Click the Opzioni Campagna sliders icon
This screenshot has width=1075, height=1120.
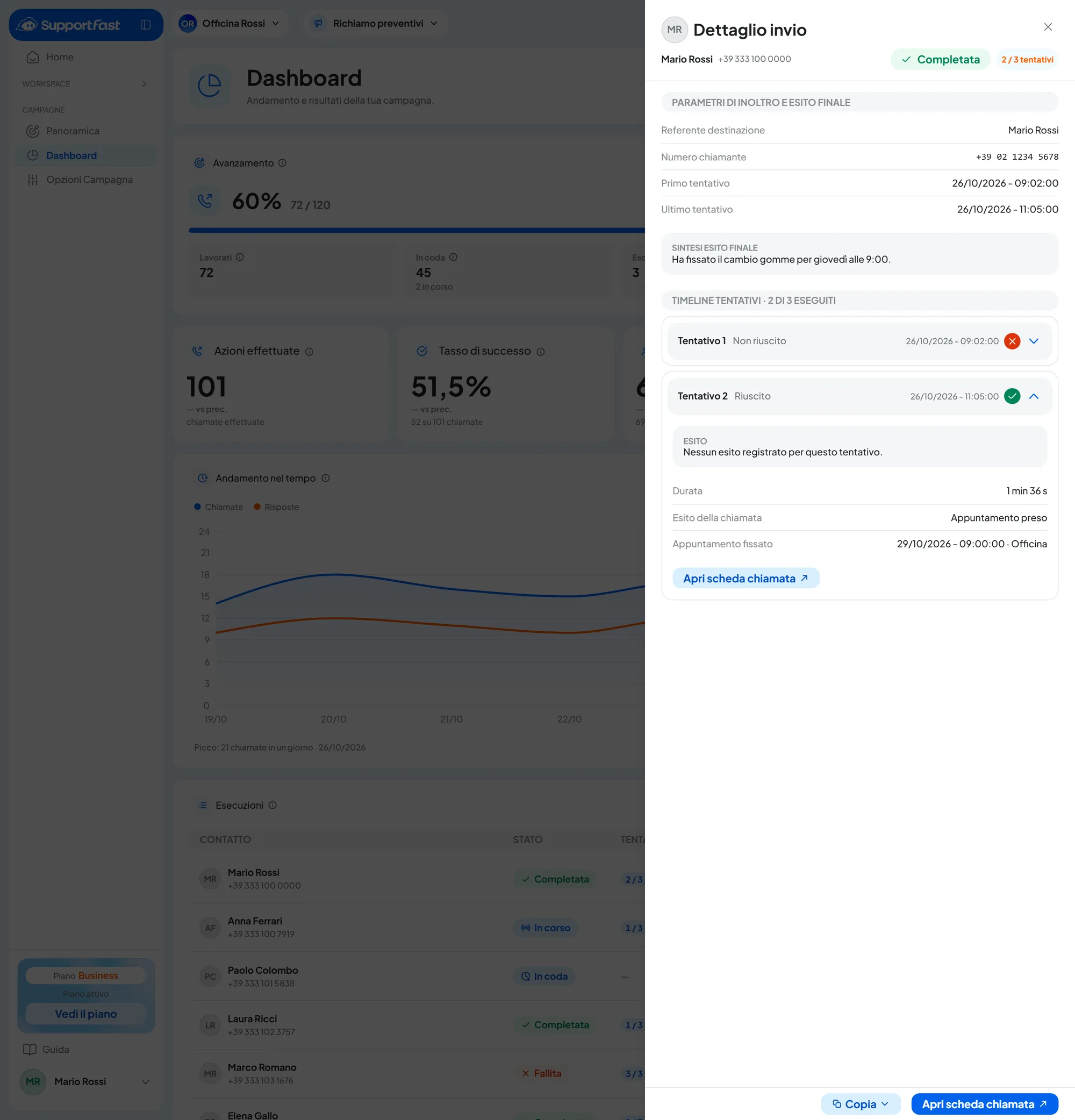[x=33, y=180]
